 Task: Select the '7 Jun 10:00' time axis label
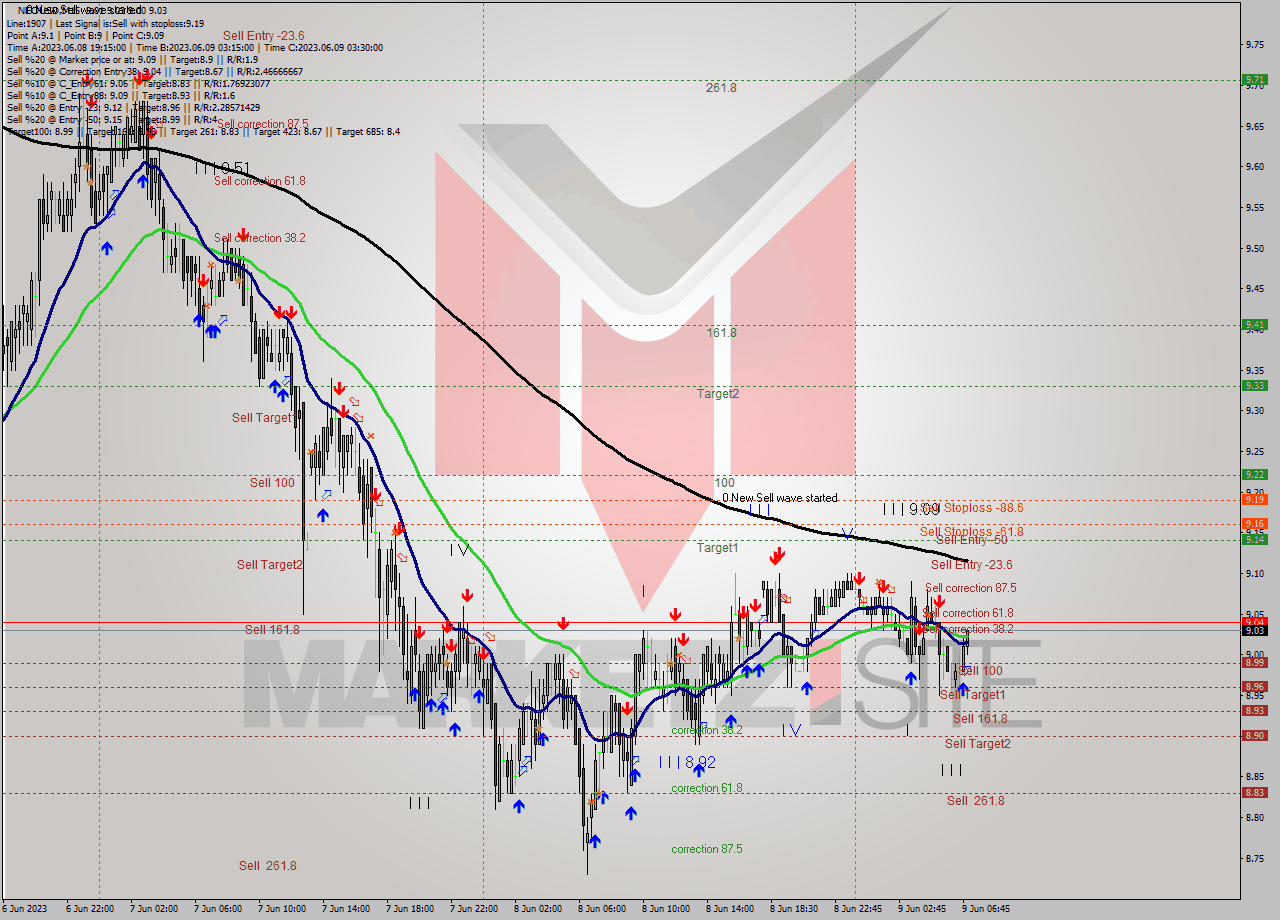point(282,909)
